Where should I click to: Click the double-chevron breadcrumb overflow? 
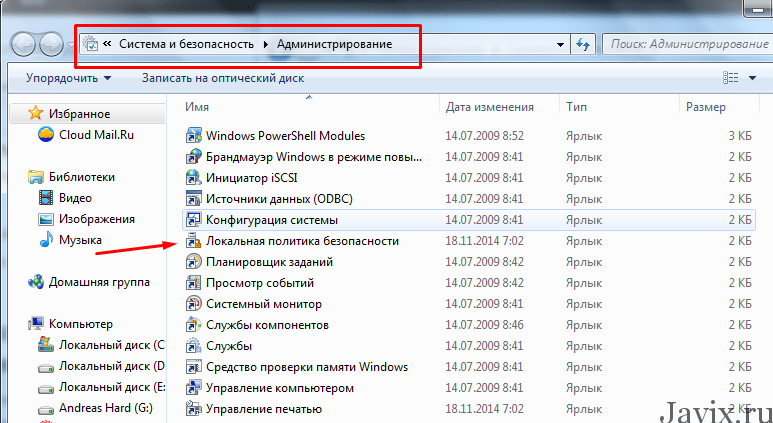point(107,44)
